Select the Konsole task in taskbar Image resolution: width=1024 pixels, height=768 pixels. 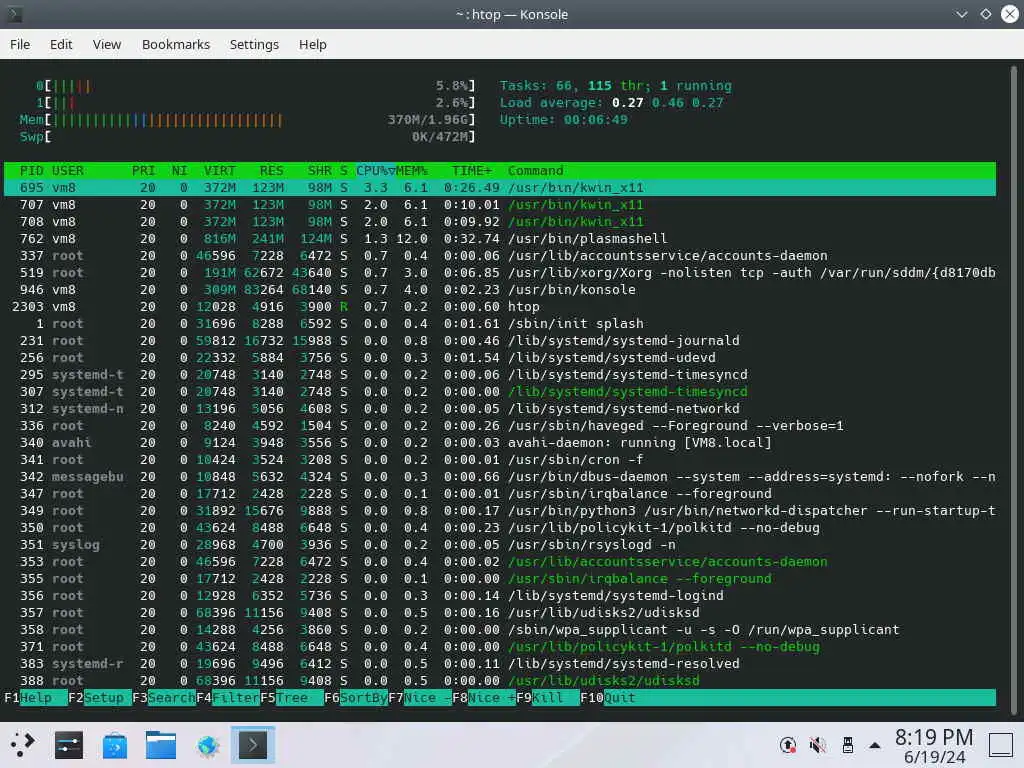click(253, 744)
